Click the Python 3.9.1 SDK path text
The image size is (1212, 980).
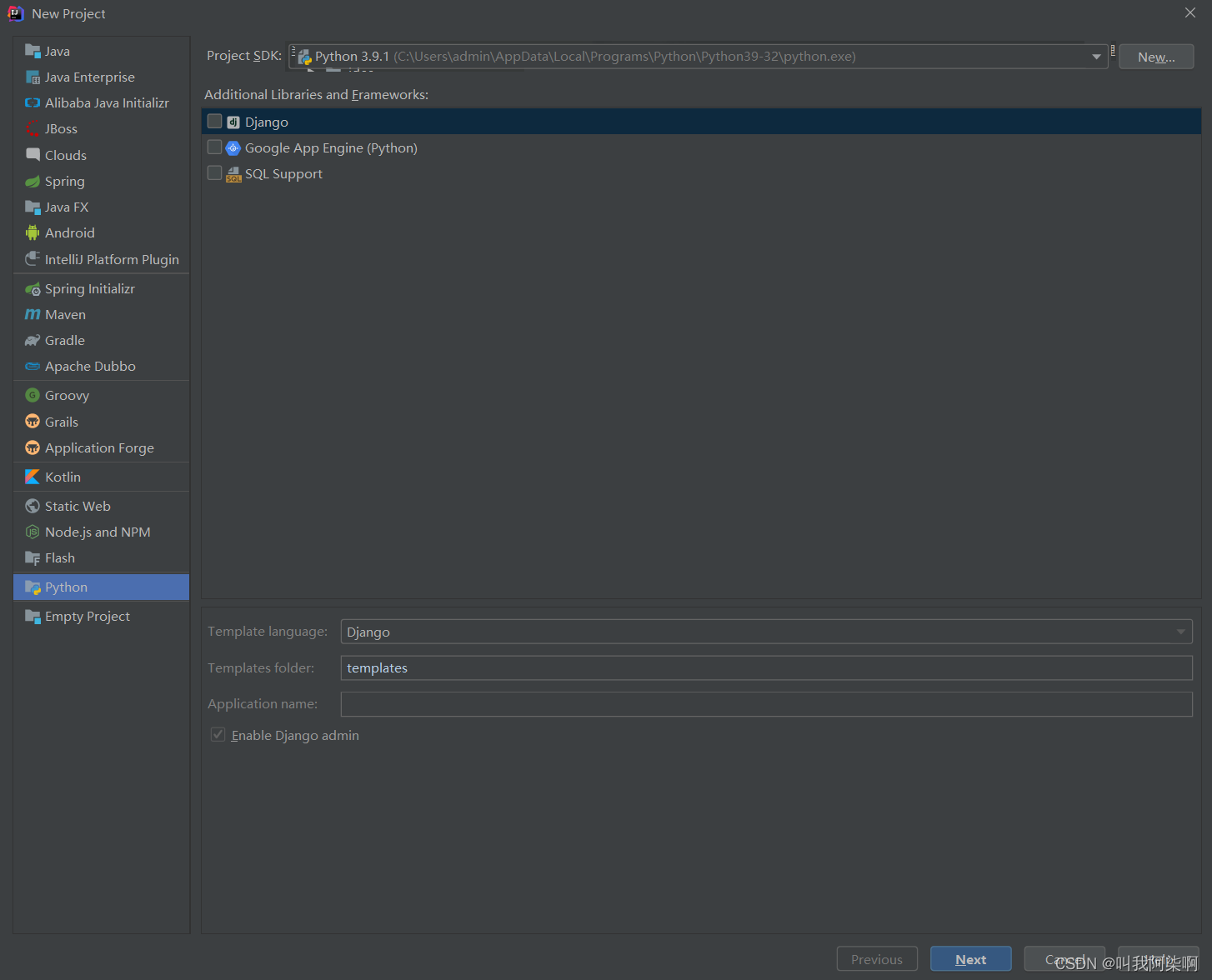585,57
